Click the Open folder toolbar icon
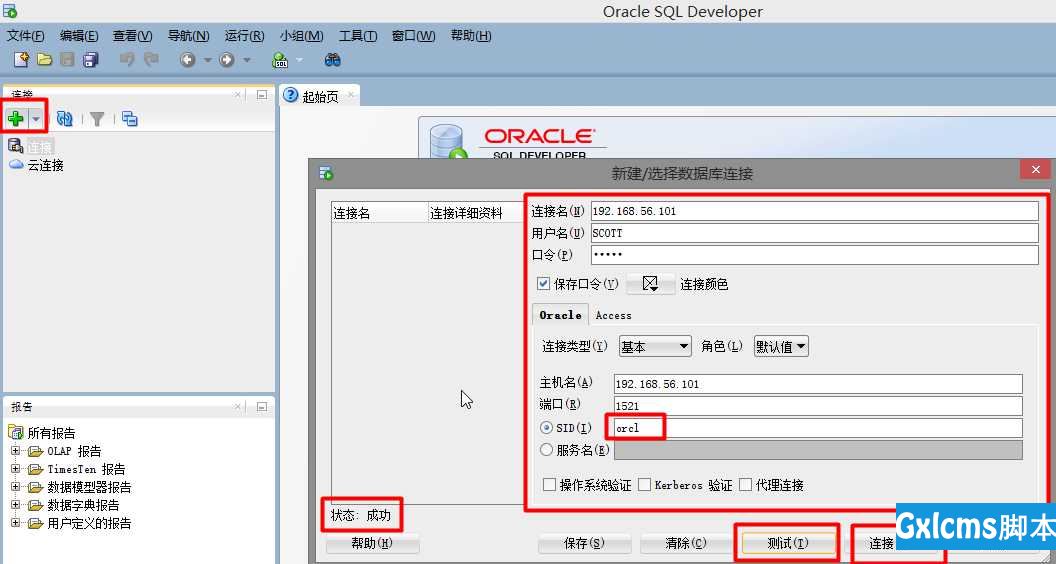The height and width of the screenshot is (564, 1056). (44, 59)
